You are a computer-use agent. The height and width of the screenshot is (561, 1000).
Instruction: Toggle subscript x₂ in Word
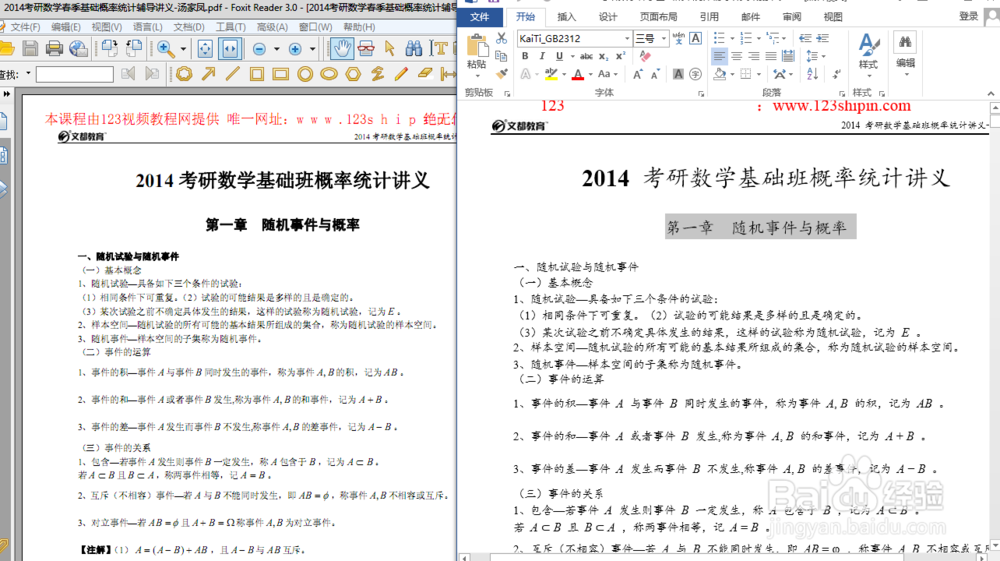click(603, 56)
